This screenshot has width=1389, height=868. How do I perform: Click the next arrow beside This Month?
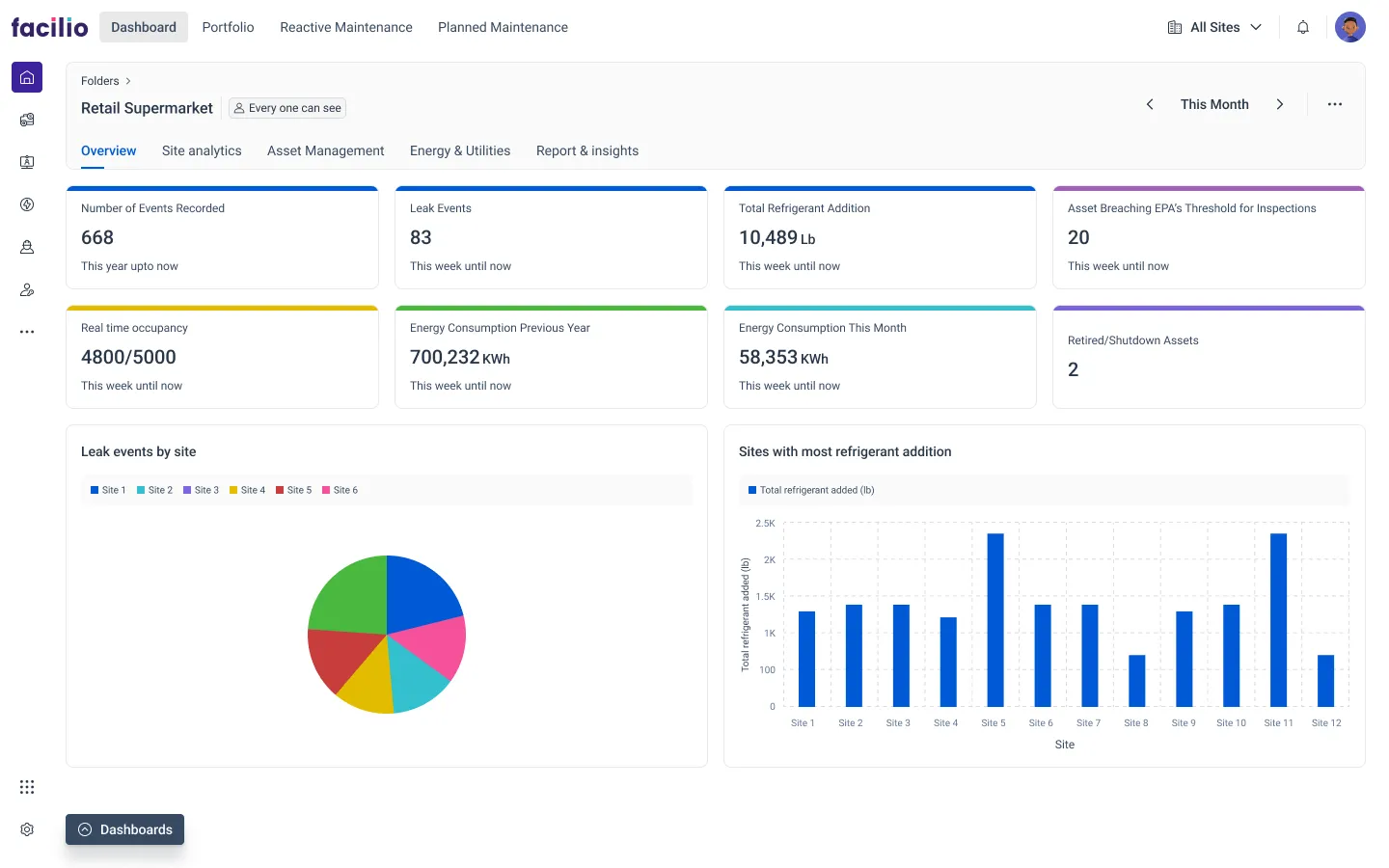1280,103
